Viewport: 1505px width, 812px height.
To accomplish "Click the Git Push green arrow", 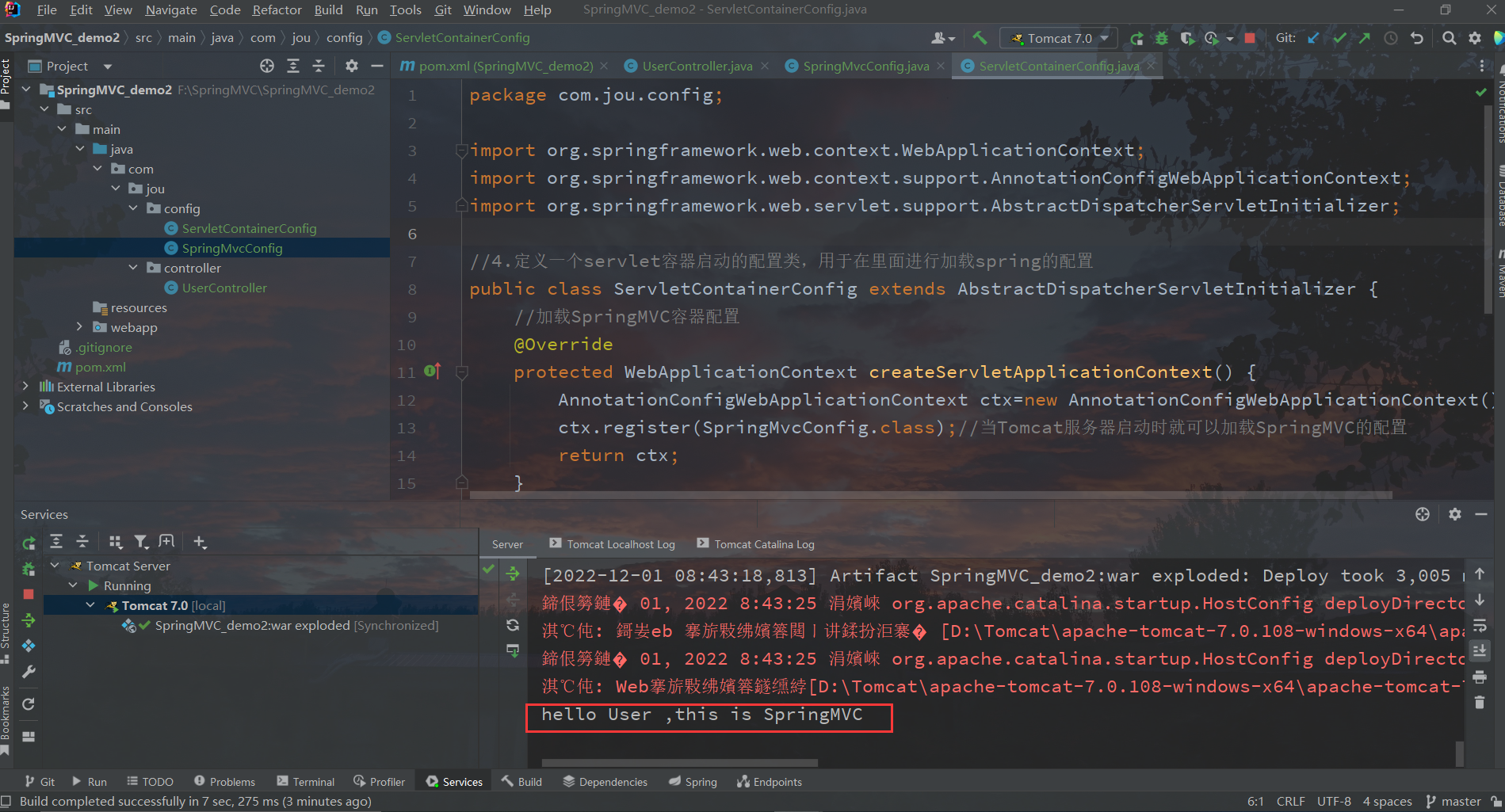I will click(1365, 38).
